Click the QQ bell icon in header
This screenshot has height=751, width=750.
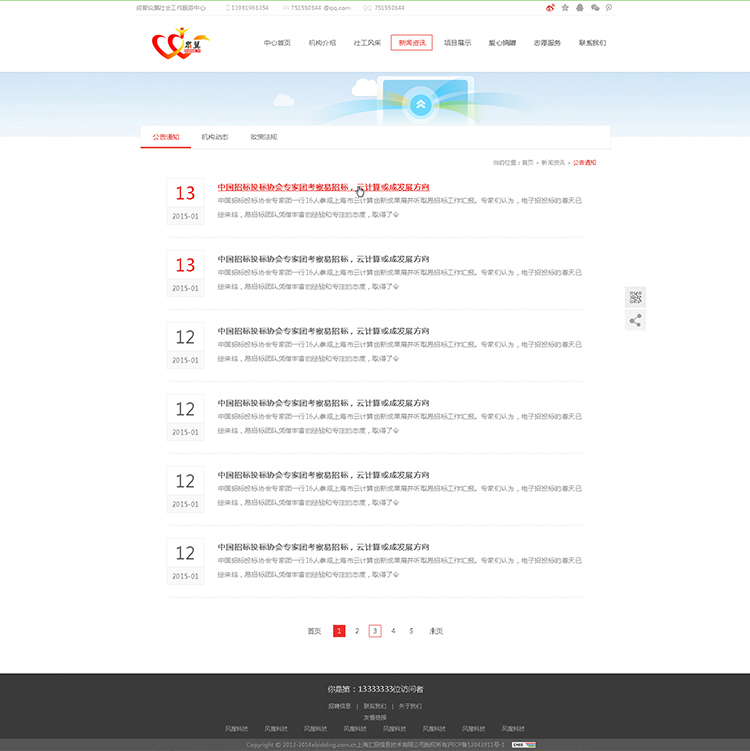coord(580,7)
